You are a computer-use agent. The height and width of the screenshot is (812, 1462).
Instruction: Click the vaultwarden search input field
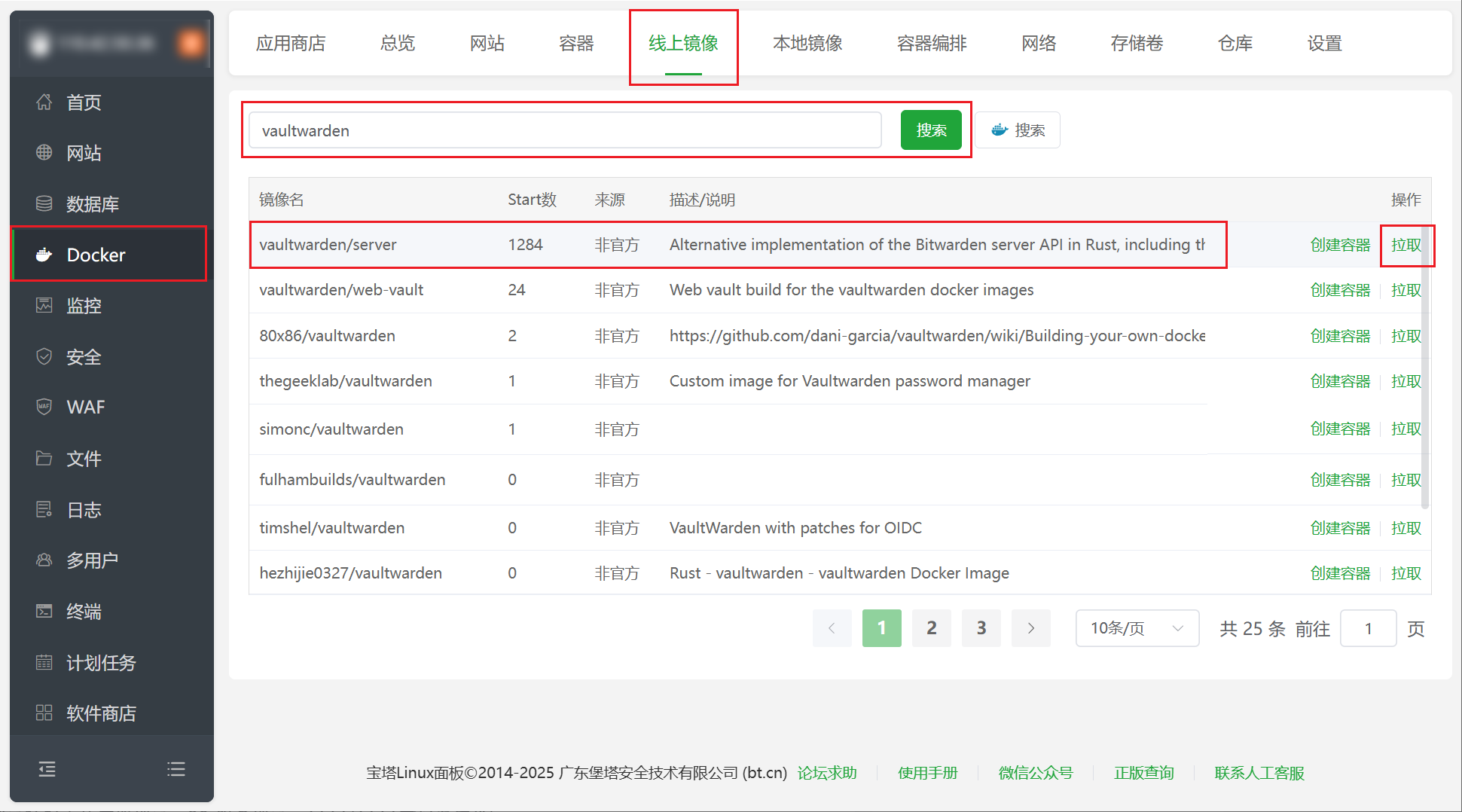(x=563, y=130)
